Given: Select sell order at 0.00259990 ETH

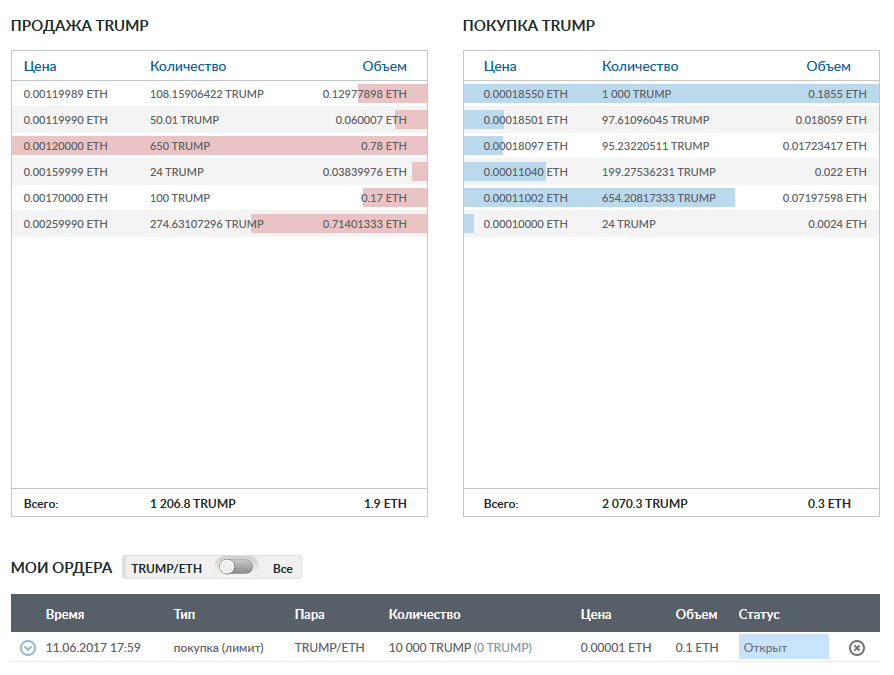Looking at the screenshot, I should click(x=220, y=223).
